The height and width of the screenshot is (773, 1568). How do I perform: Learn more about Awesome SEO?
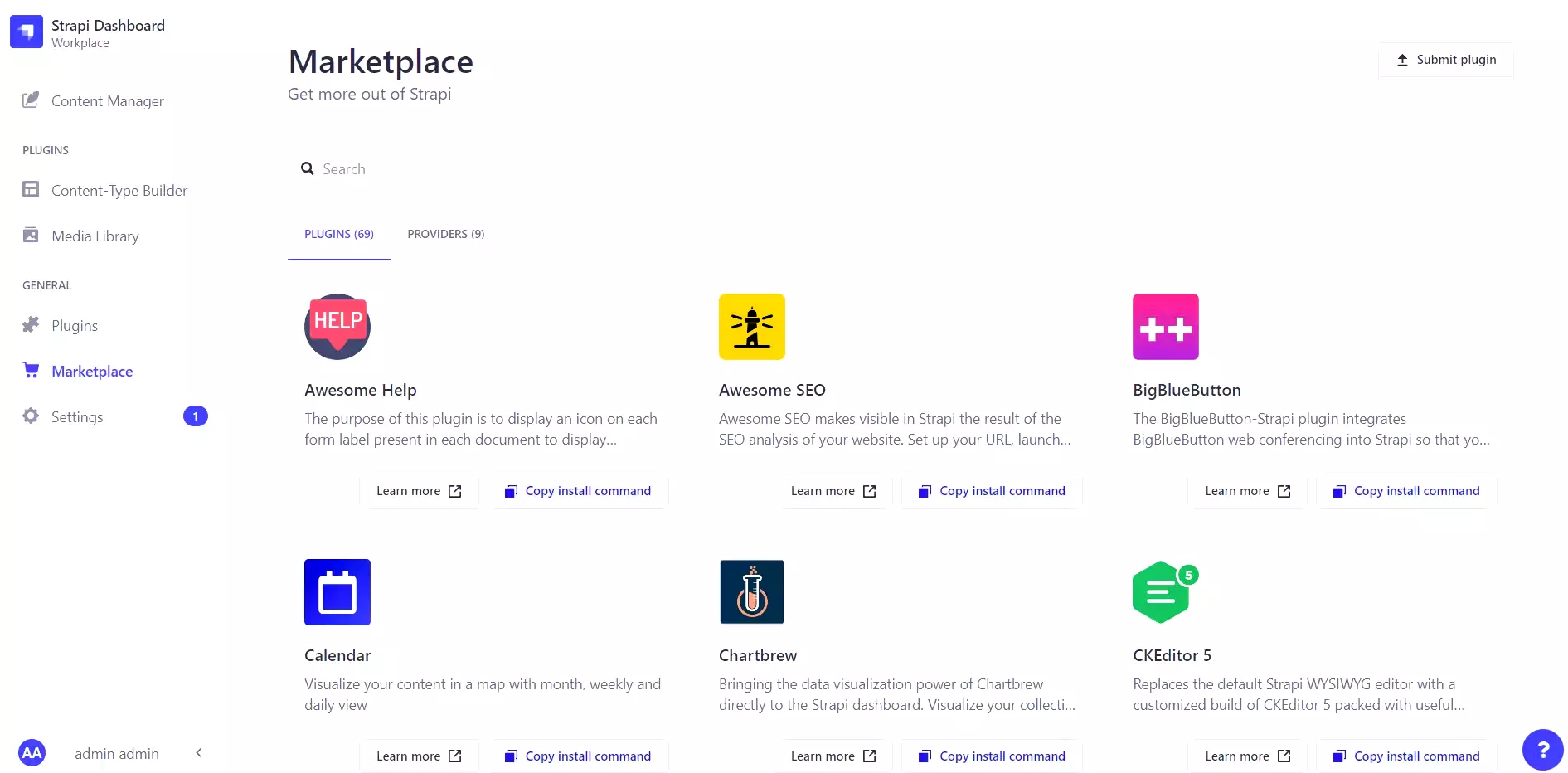click(833, 490)
